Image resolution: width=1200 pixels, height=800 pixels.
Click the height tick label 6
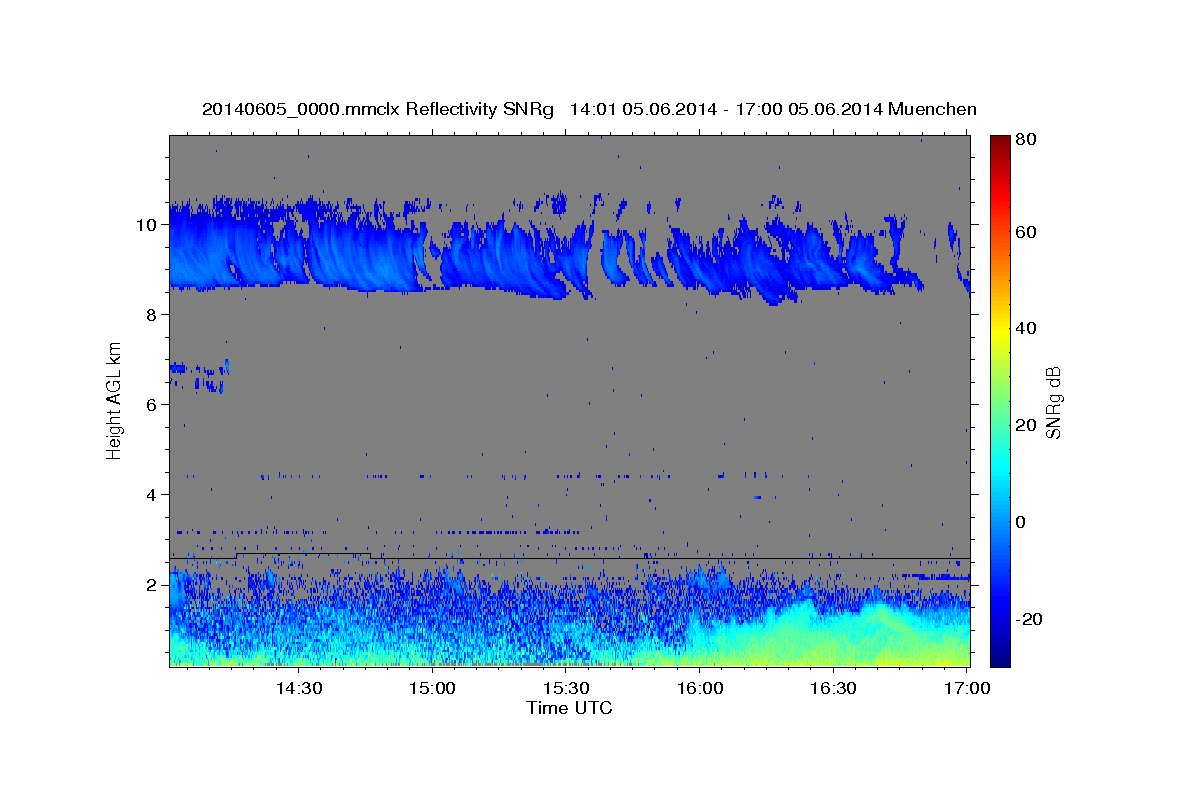pos(153,404)
